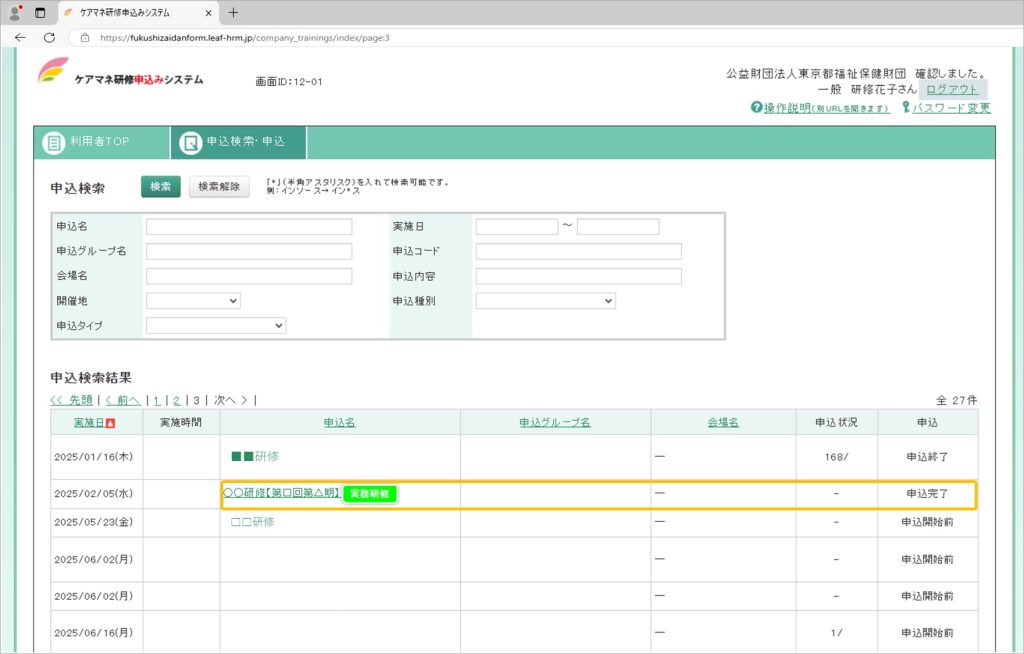This screenshot has width=1024, height=654.
Task: Select the 申込検索・申込 tab
Action: [245, 142]
